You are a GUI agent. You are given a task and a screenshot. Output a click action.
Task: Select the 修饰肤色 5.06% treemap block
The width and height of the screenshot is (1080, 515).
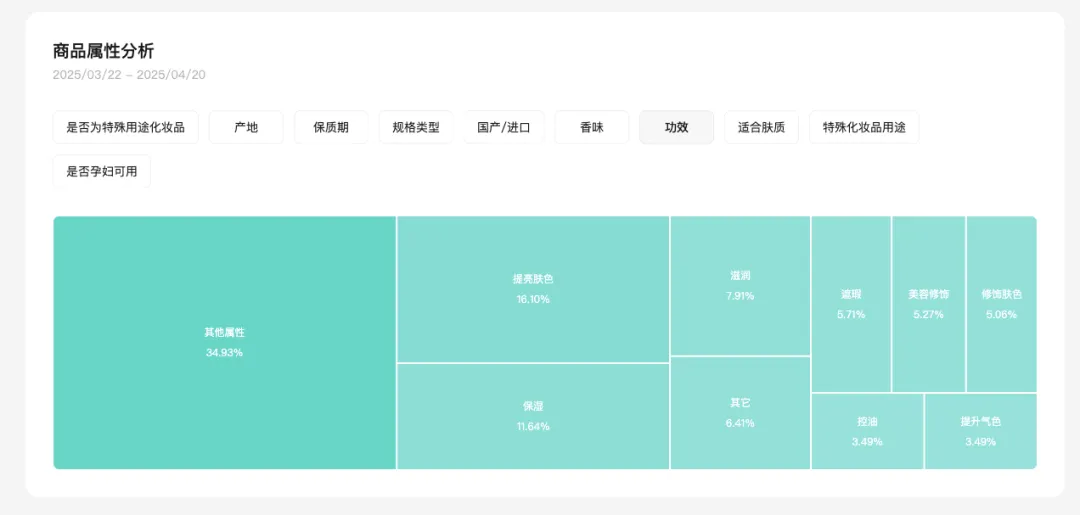click(x=1001, y=304)
